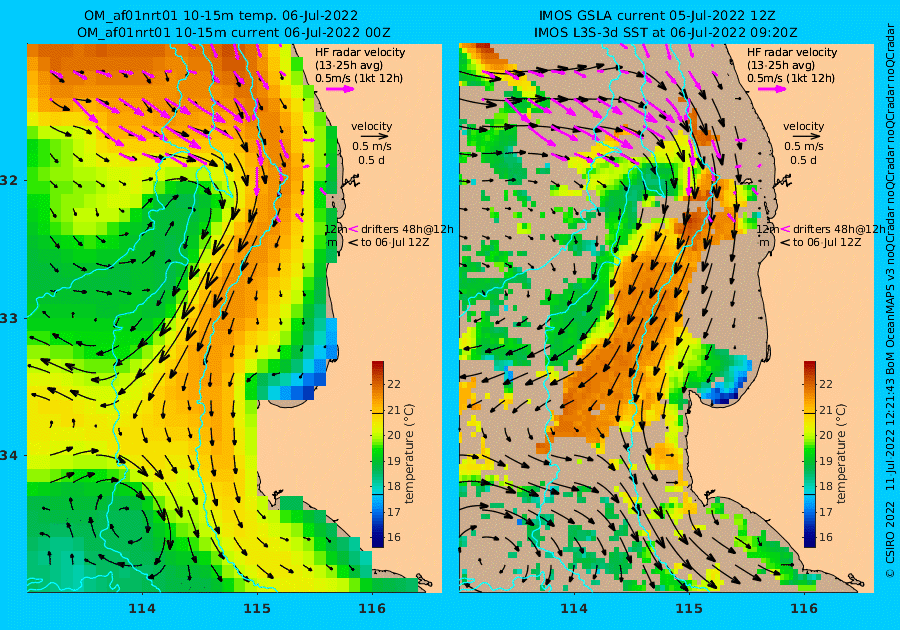Click longitude label '115' under right map
The image size is (900, 630).
(x=689, y=609)
